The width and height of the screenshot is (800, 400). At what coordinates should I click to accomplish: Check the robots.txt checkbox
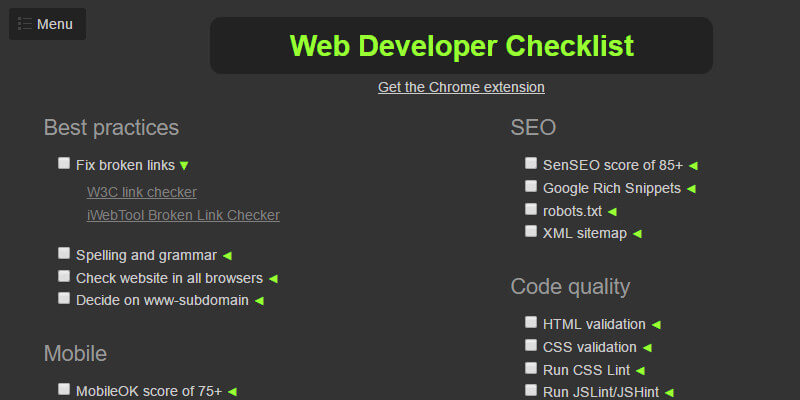(x=531, y=209)
